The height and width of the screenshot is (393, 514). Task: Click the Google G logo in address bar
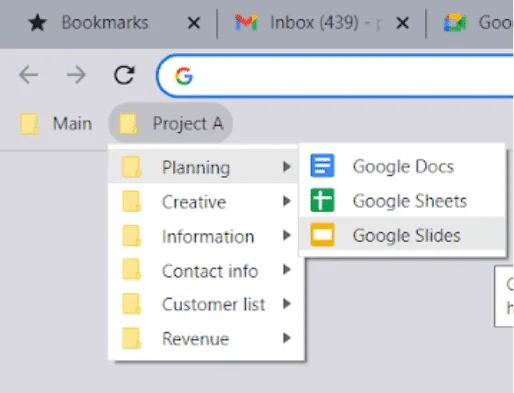coord(184,76)
